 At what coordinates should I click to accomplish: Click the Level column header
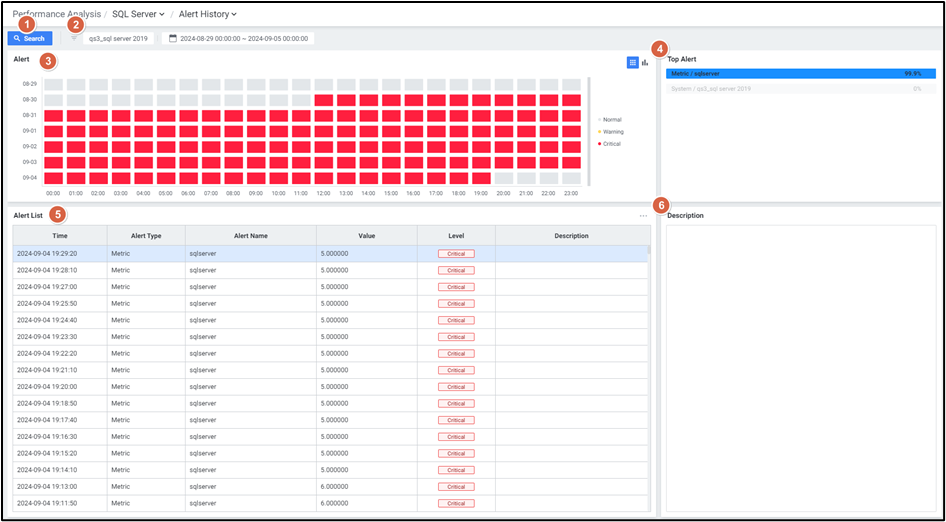pyautogui.click(x=456, y=236)
